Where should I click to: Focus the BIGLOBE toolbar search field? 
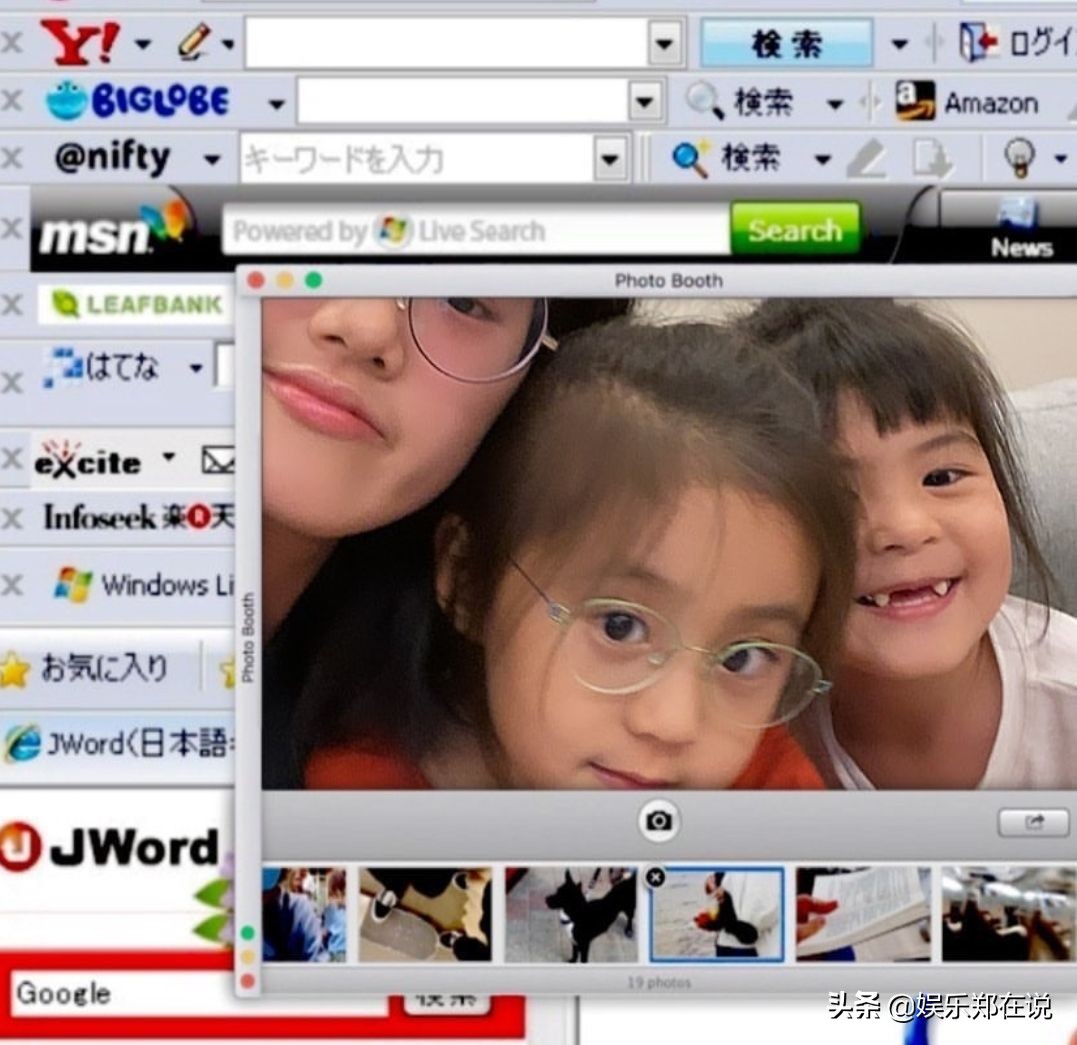click(x=462, y=101)
